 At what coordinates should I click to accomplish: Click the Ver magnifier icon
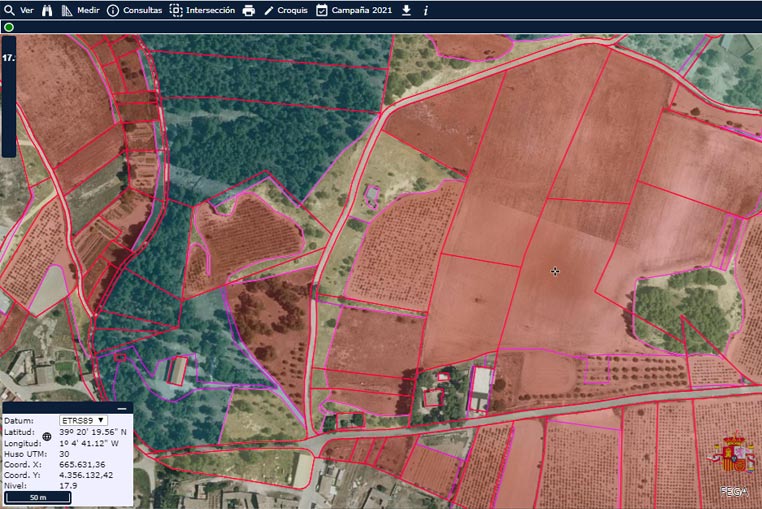pyautogui.click(x=9, y=10)
